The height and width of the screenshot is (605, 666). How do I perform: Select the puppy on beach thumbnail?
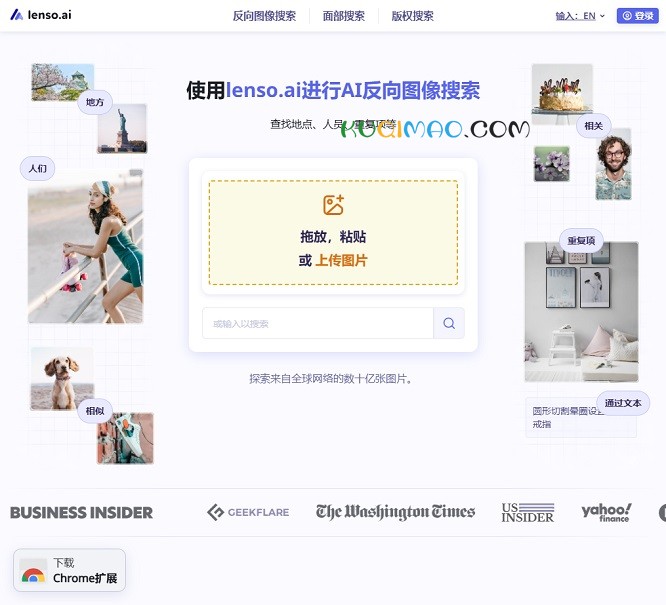click(x=62, y=379)
